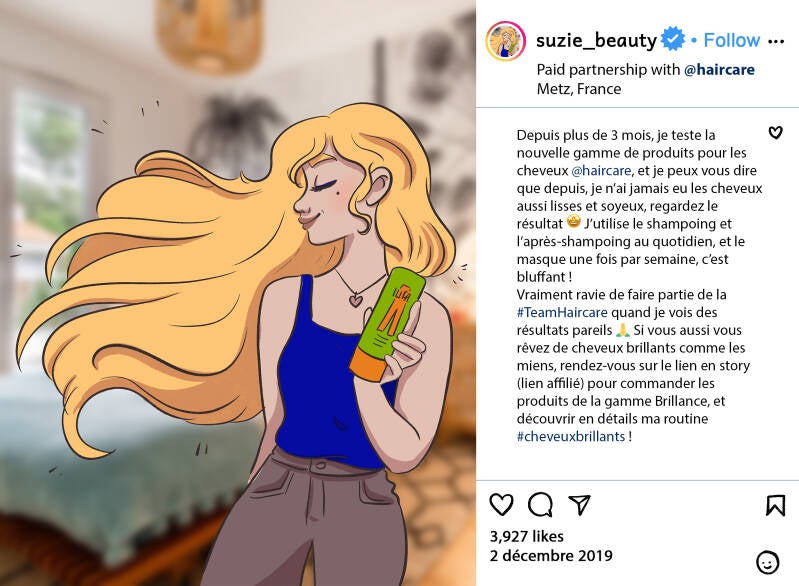Open comments with the speech bubble icon
The image size is (799, 586).
540,504
